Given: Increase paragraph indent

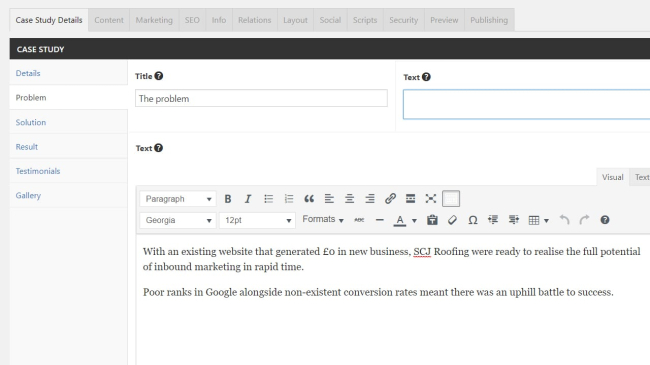Looking at the screenshot, I should [x=513, y=220].
